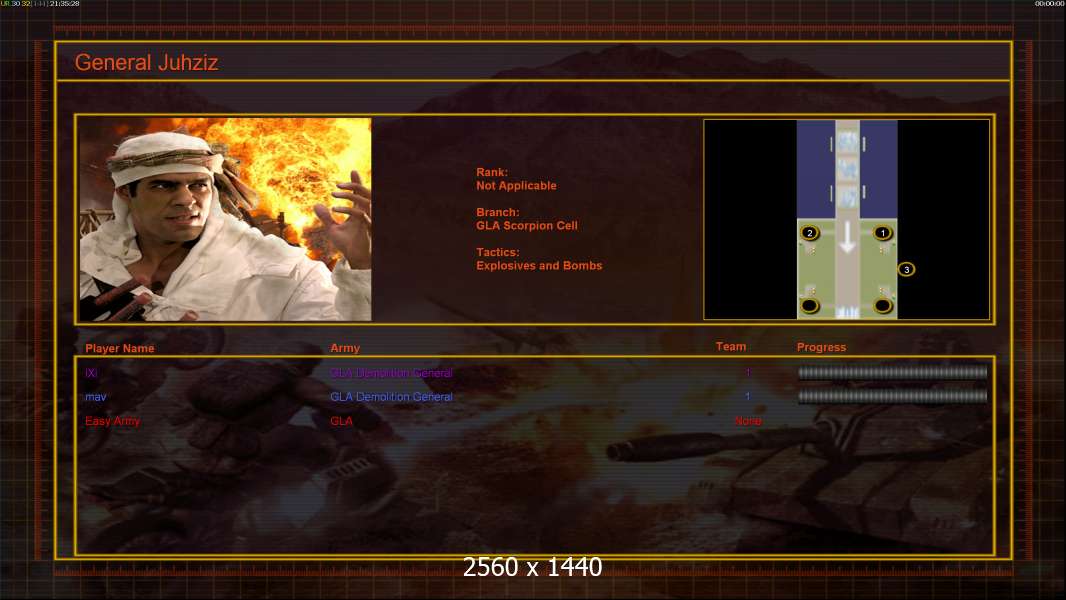
Task: Click Easy Army's 'GLA' army entry
Action: (341, 421)
